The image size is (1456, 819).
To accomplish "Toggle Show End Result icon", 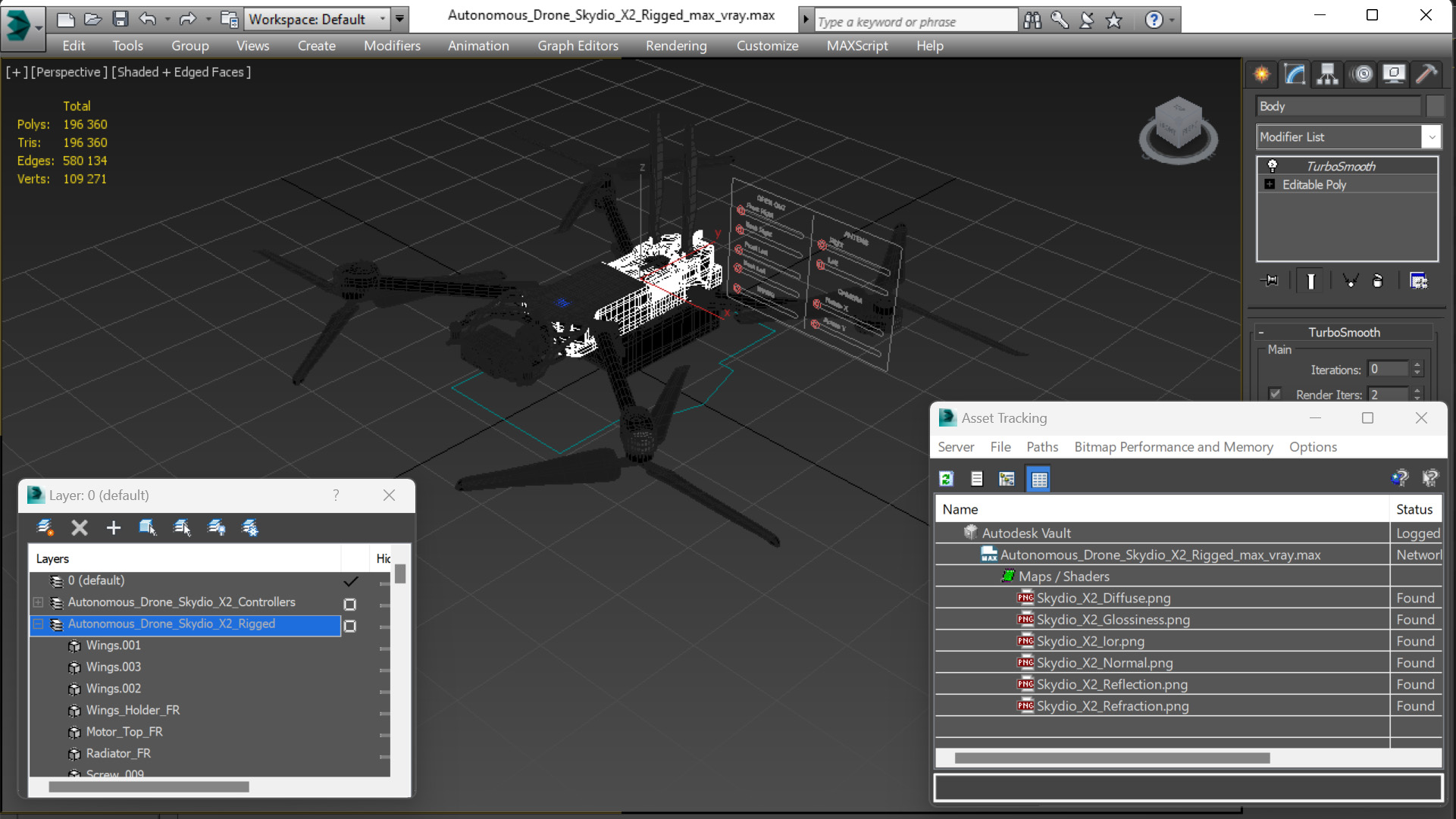I will [x=1310, y=280].
